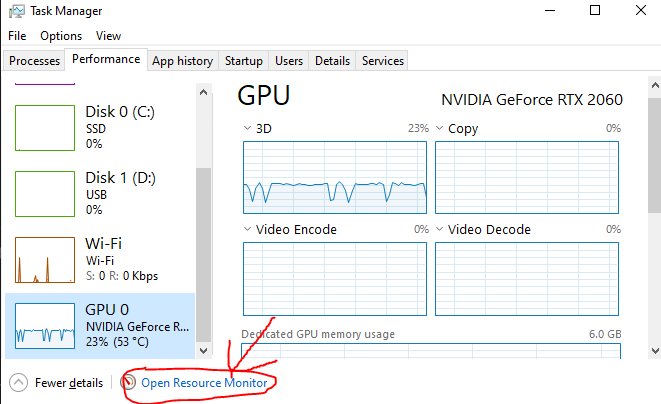Select the Wi-Fi graph thumbnail
The width and height of the screenshot is (661, 404).
[x=45, y=259]
